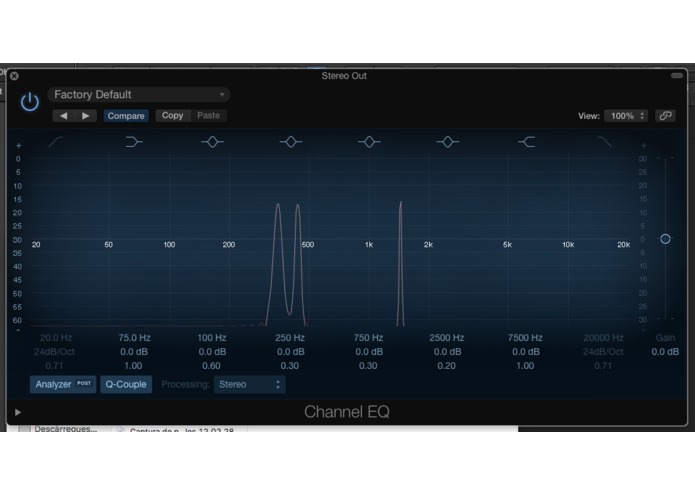695x494 pixels.
Task: Toggle the 750 Hz bell band icon
Action: click(369, 142)
